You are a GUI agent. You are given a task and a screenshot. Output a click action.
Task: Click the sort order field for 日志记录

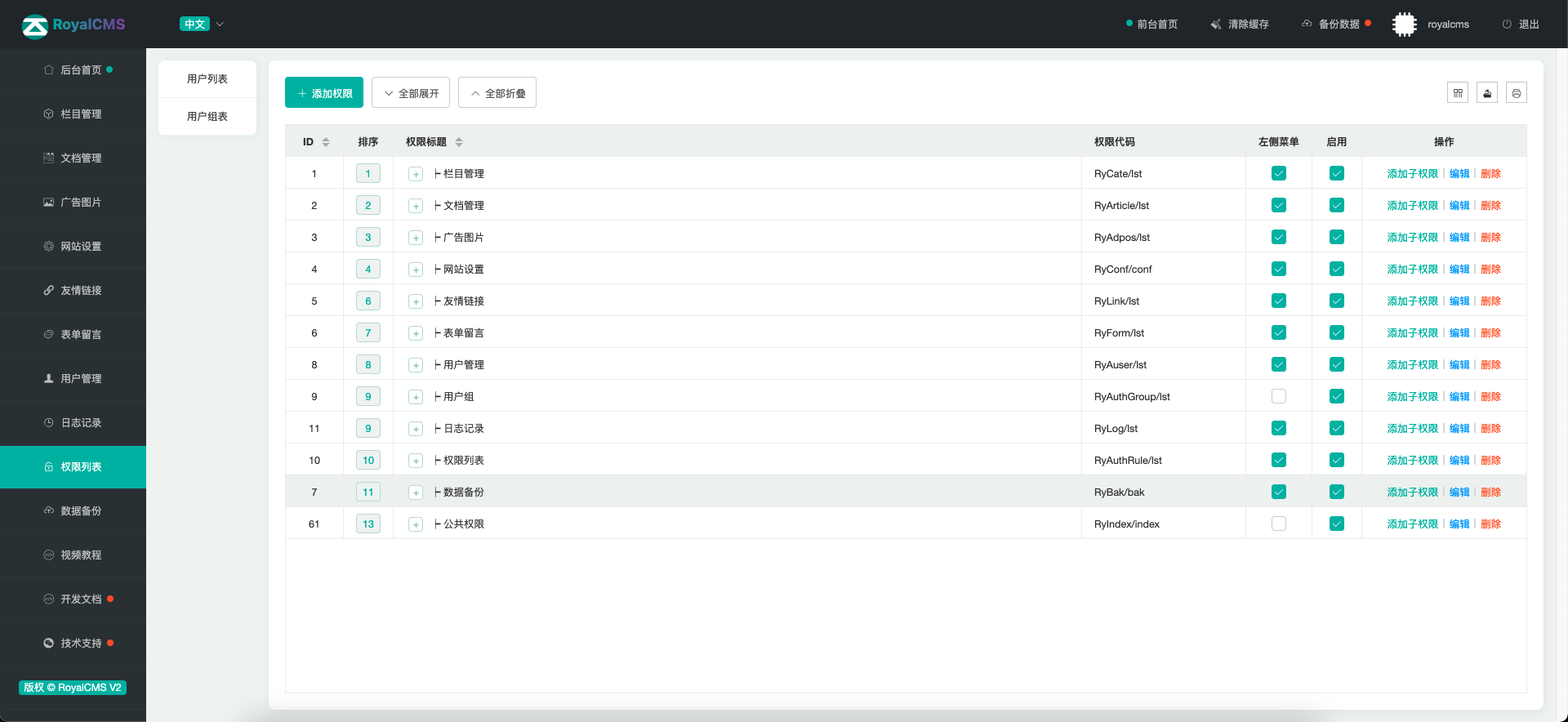click(x=368, y=429)
